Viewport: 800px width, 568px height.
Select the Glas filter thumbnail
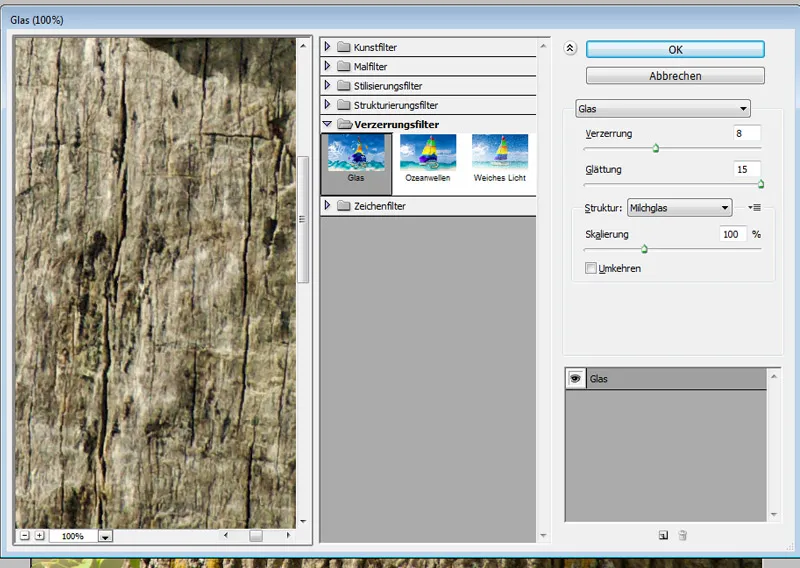pyautogui.click(x=356, y=163)
